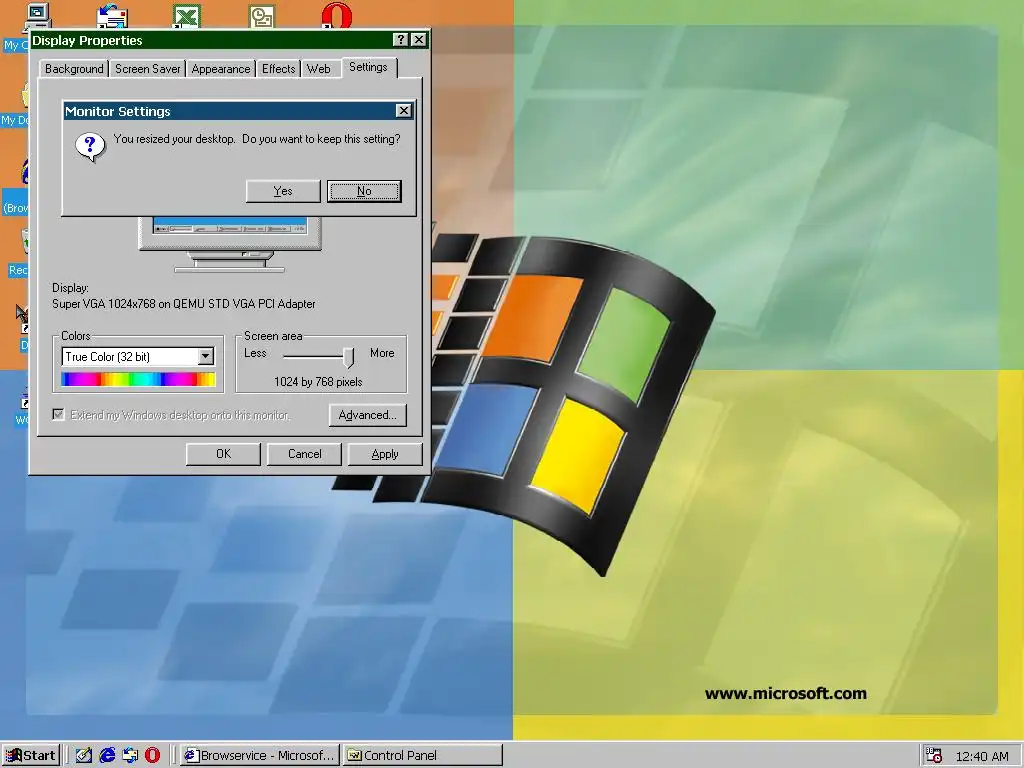Switch to Control Panel taskbar window
Screen dimensions: 1024x768
423,755
